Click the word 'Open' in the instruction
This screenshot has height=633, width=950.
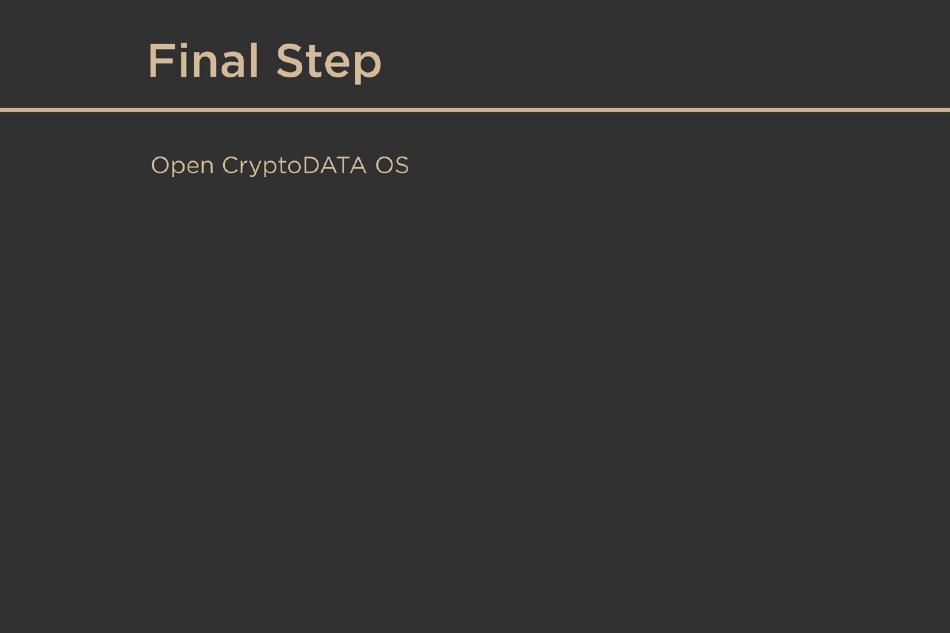[x=182, y=167]
